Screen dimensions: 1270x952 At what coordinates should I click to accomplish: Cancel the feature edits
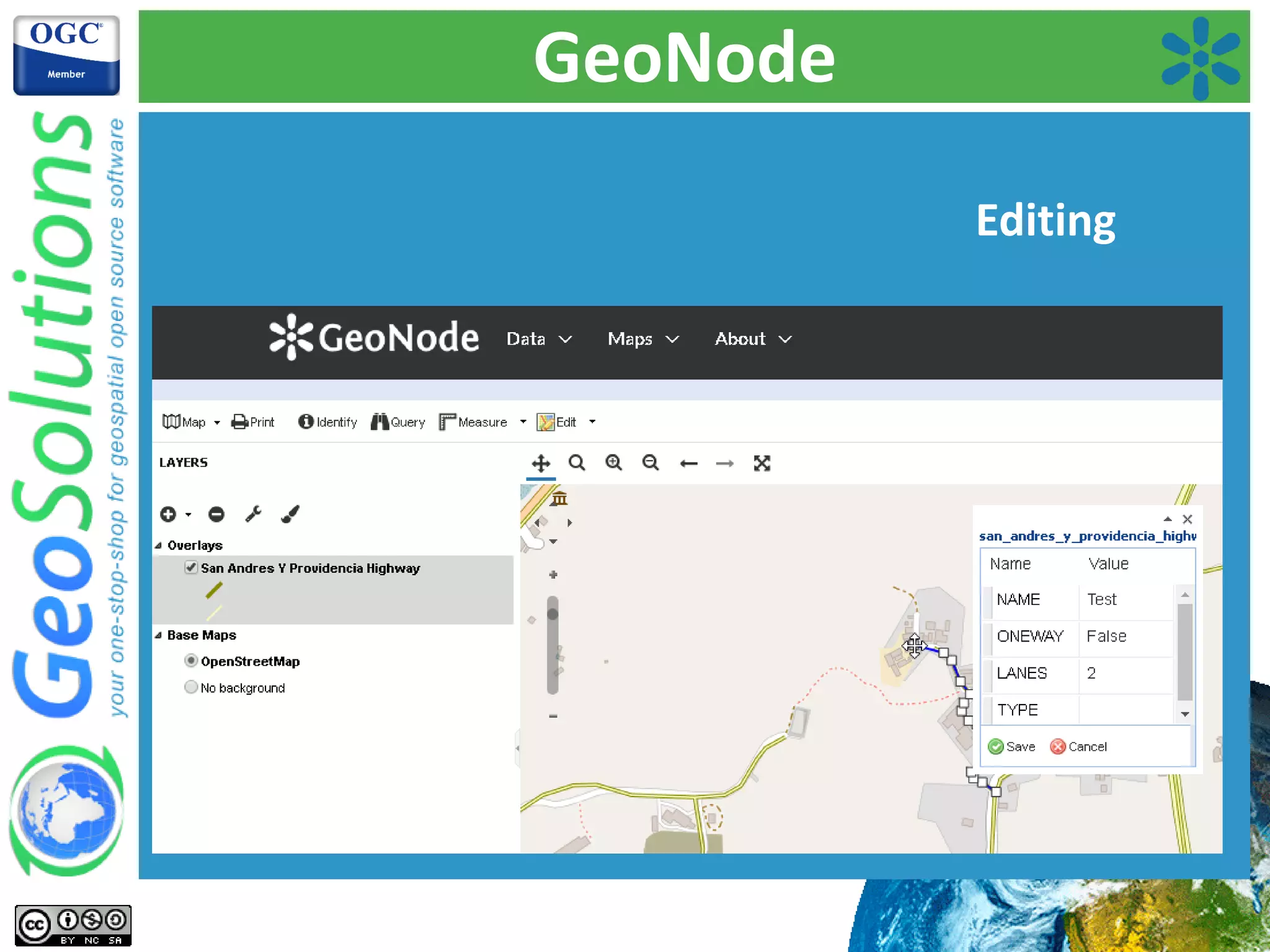coord(1078,747)
